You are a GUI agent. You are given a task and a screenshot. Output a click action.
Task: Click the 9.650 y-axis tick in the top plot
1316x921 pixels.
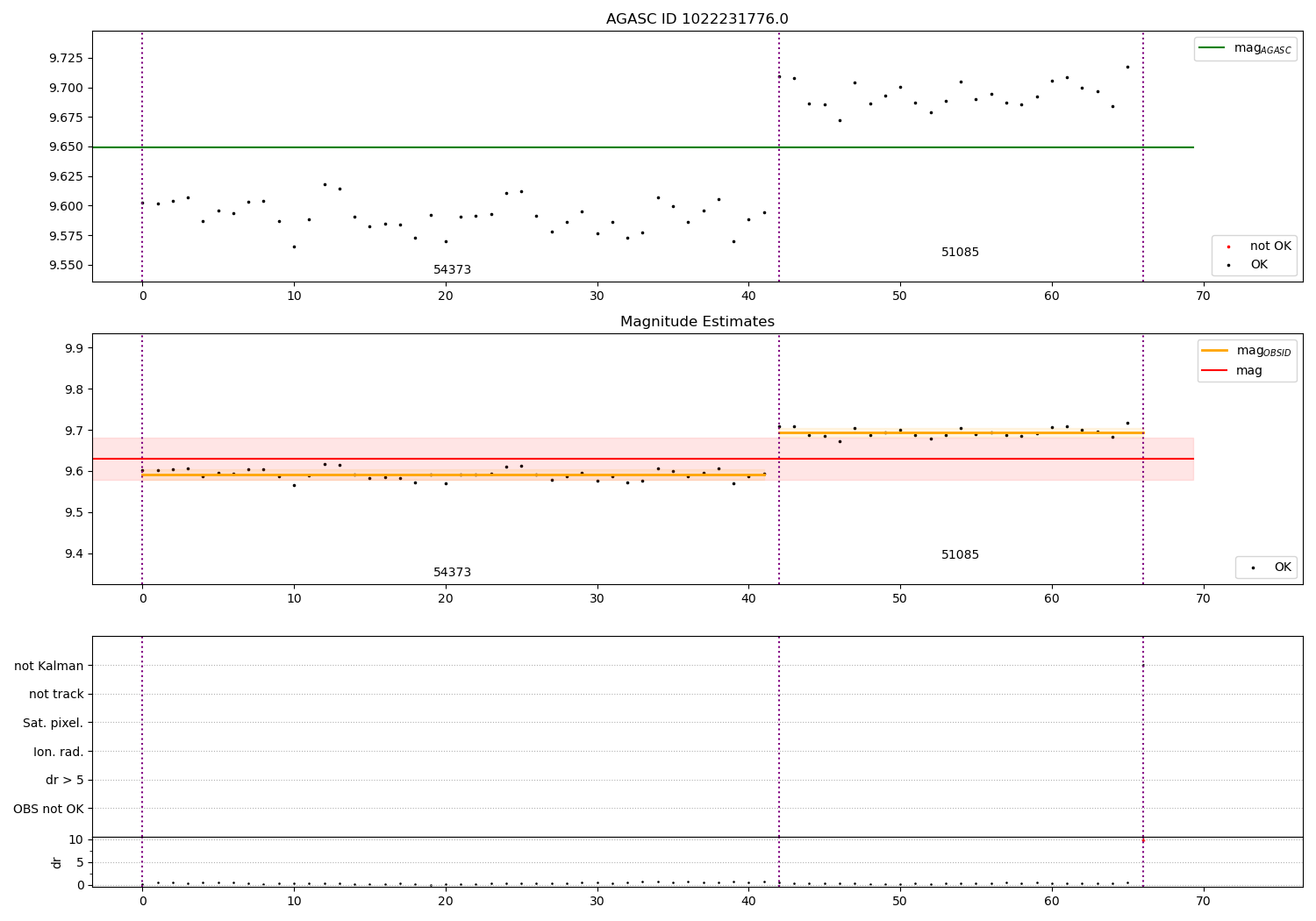(x=67, y=147)
